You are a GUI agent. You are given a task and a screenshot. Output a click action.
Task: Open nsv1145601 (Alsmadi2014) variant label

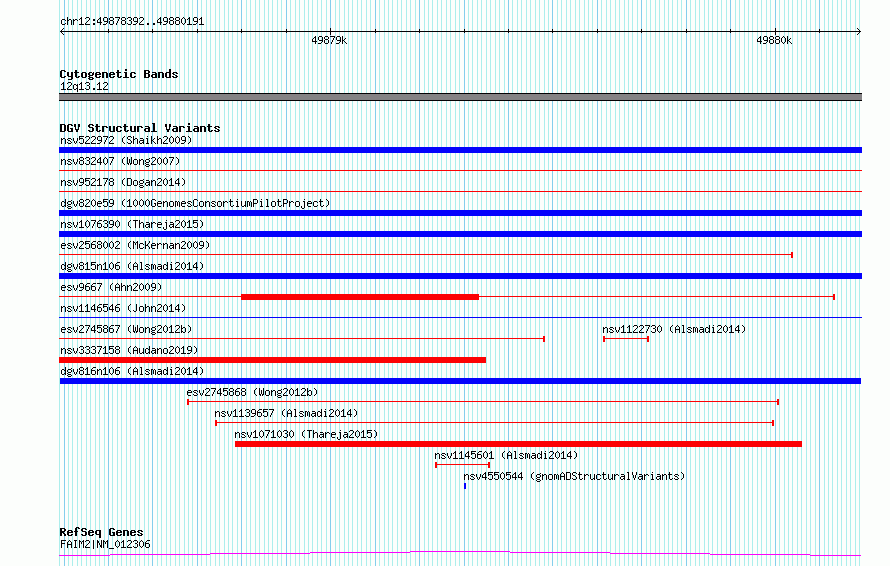(506, 455)
